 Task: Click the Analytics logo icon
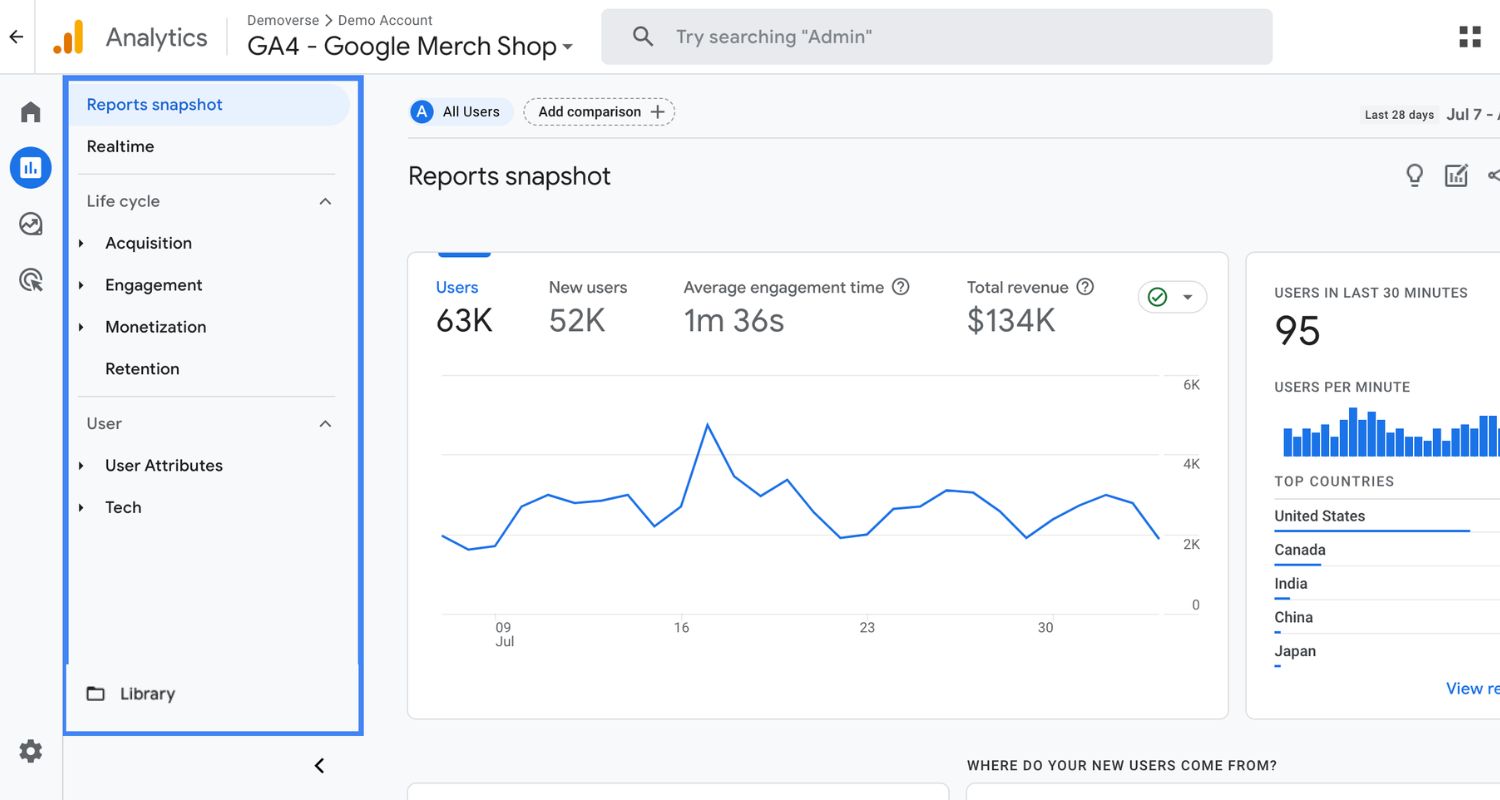pos(68,37)
